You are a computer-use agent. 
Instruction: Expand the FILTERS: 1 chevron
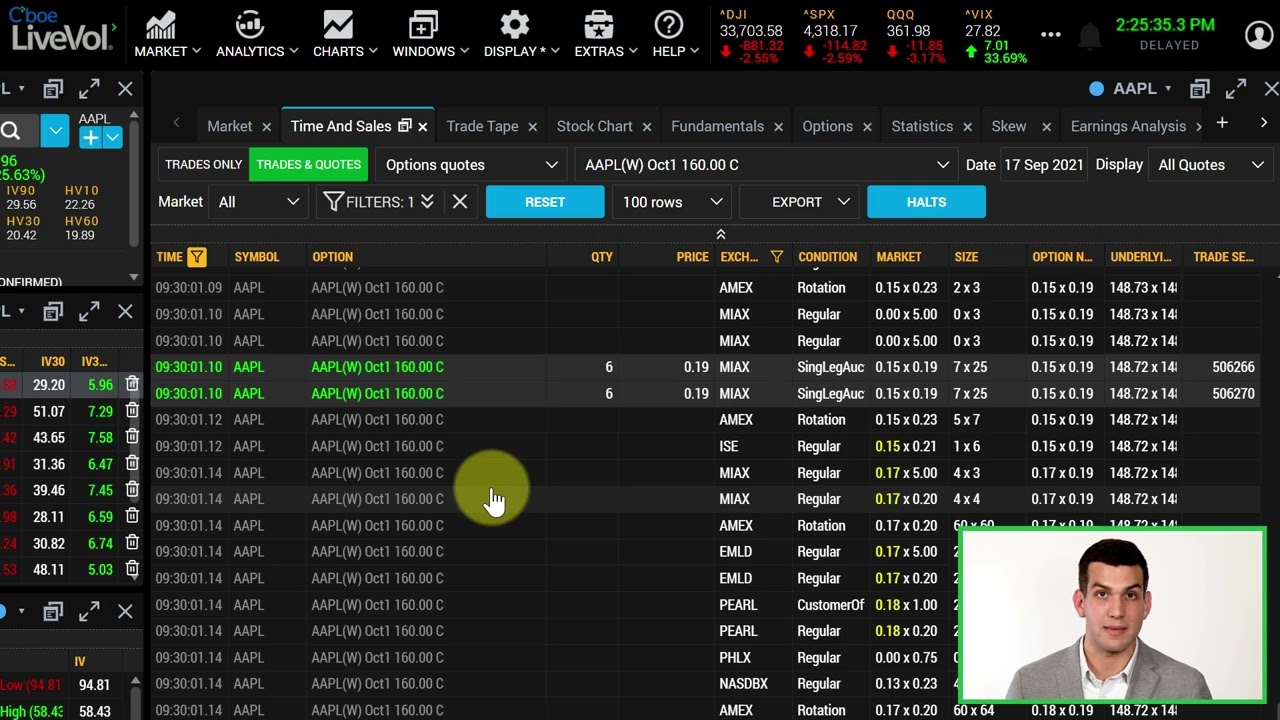(x=427, y=202)
